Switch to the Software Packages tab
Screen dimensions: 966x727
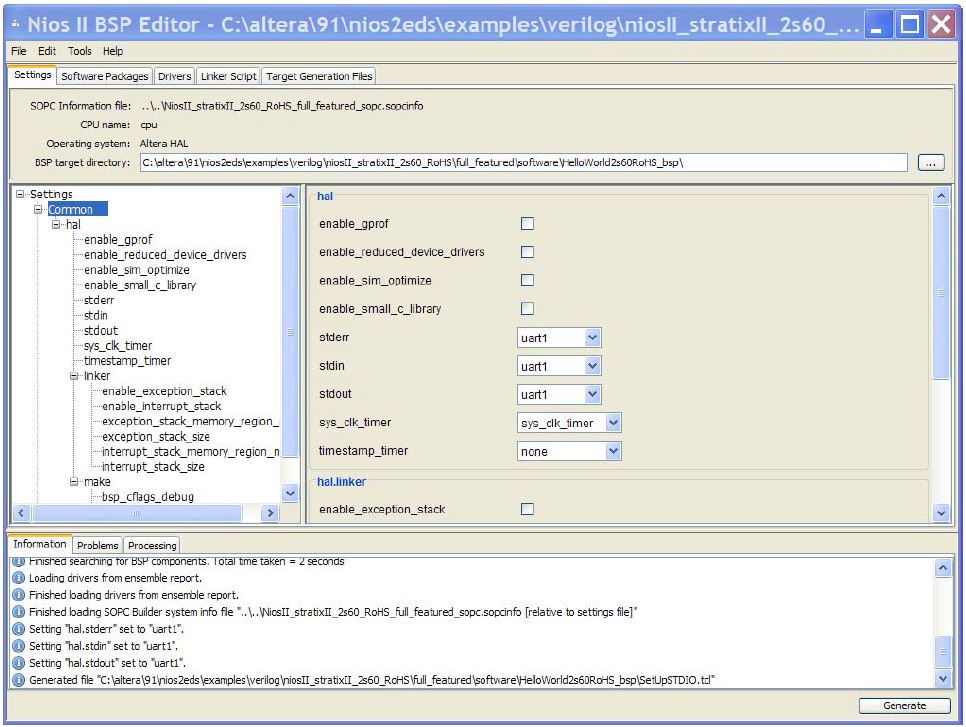(105, 76)
